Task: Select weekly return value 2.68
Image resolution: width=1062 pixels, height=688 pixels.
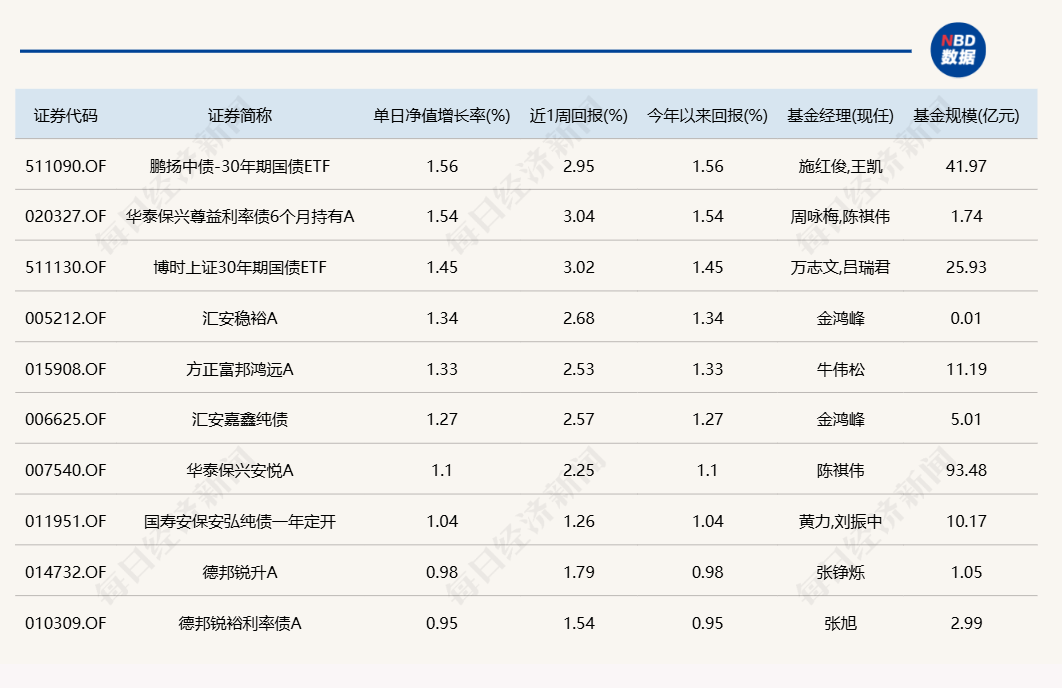Action: 578,318
